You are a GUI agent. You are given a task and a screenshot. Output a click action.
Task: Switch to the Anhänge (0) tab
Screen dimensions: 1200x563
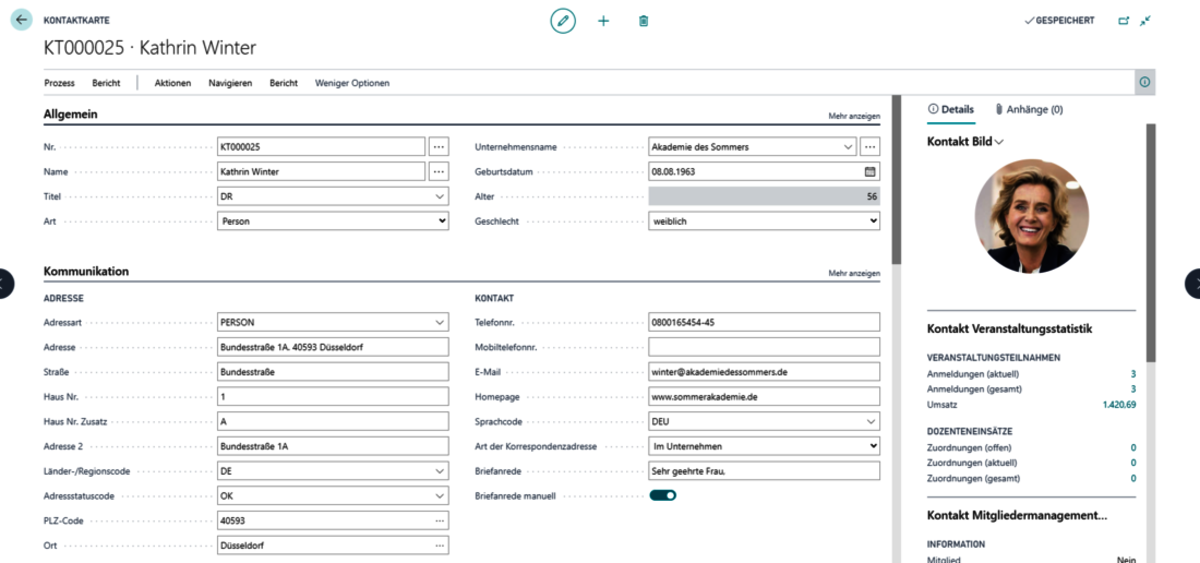click(1028, 110)
